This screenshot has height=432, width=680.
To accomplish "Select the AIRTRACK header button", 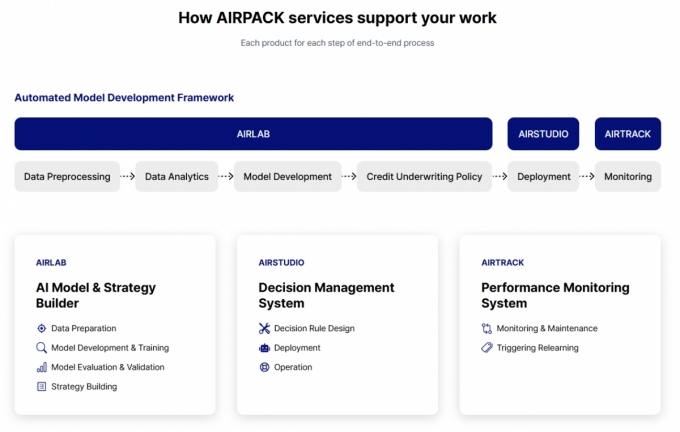I will tap(627, 134).
